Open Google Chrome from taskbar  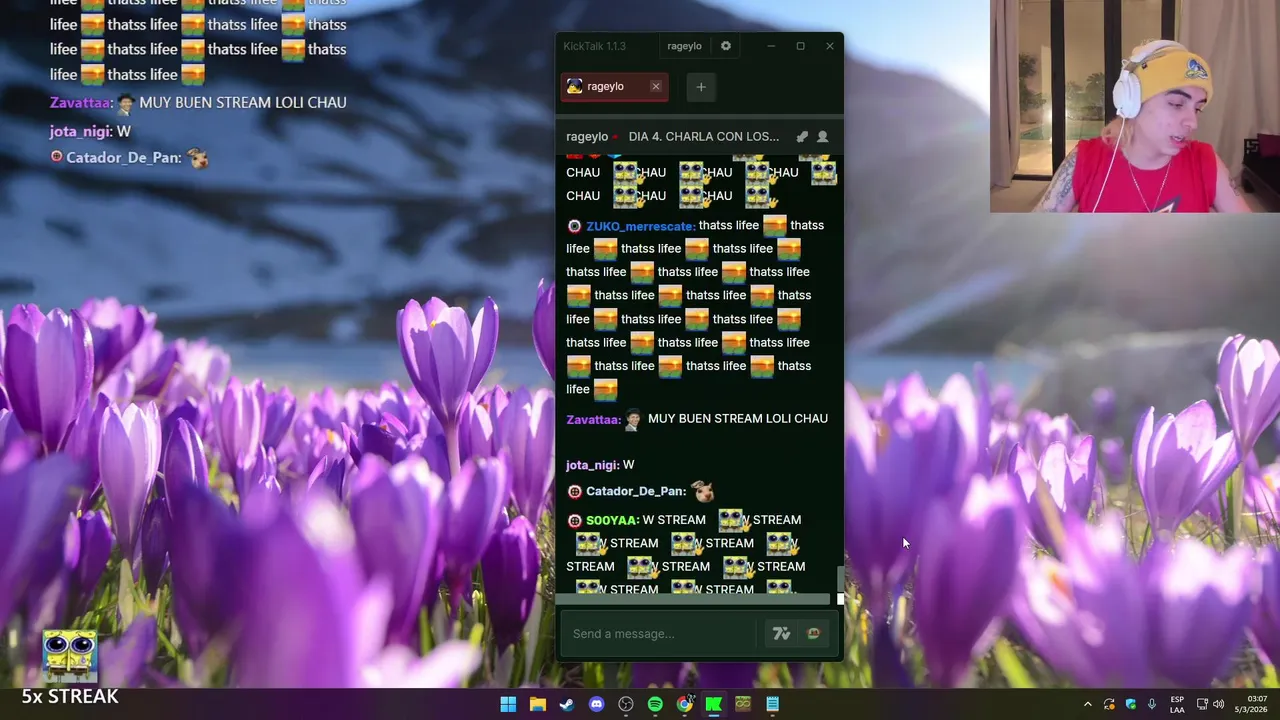(685, 704)
